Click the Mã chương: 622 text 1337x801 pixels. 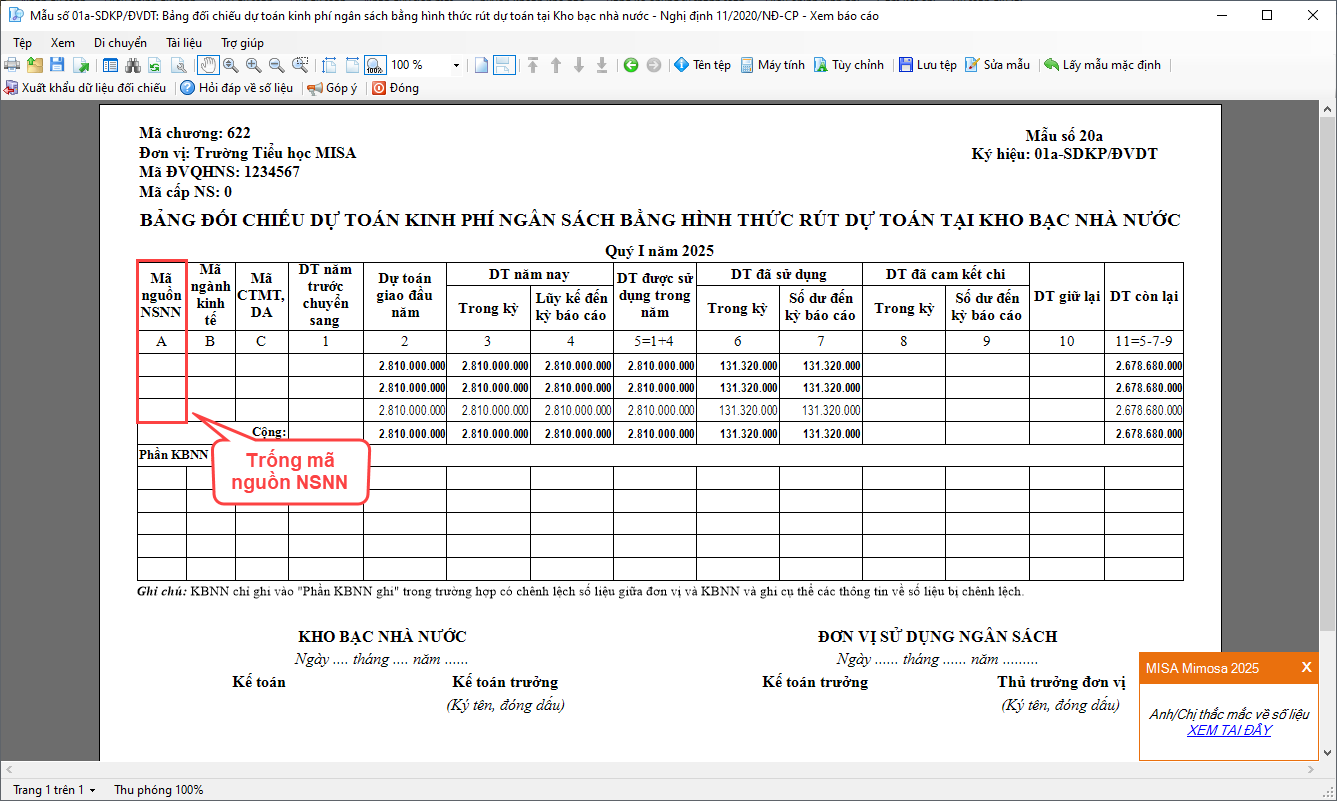pos(195,133)
